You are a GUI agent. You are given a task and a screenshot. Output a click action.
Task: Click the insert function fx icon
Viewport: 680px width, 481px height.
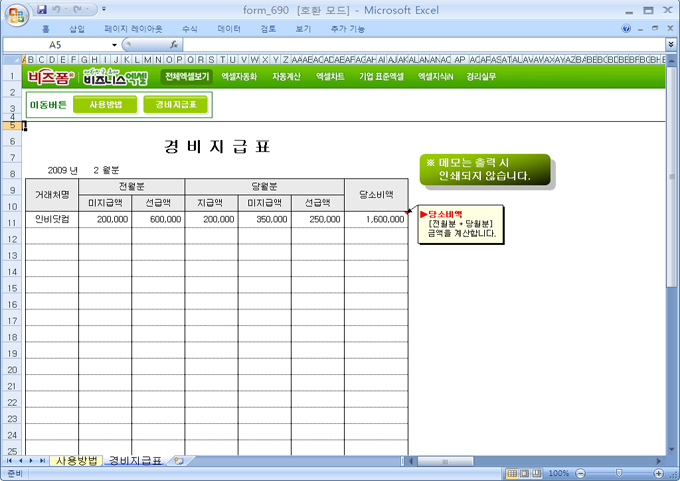174,45
